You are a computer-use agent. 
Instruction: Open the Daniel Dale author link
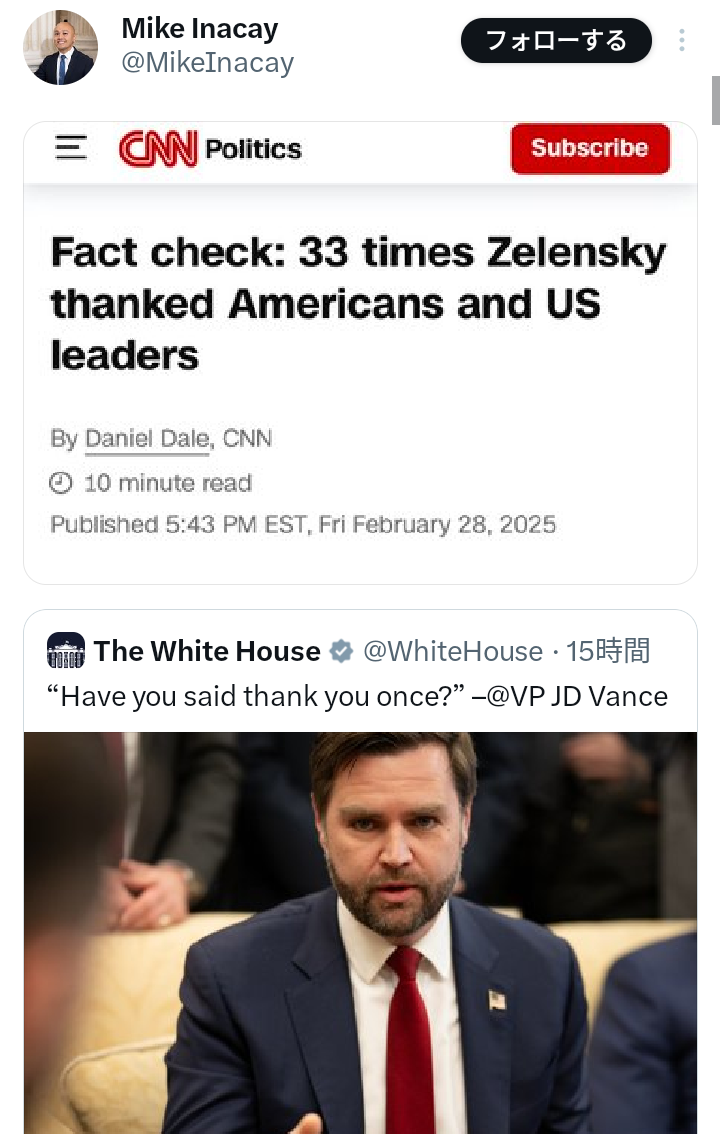[147, 438]
